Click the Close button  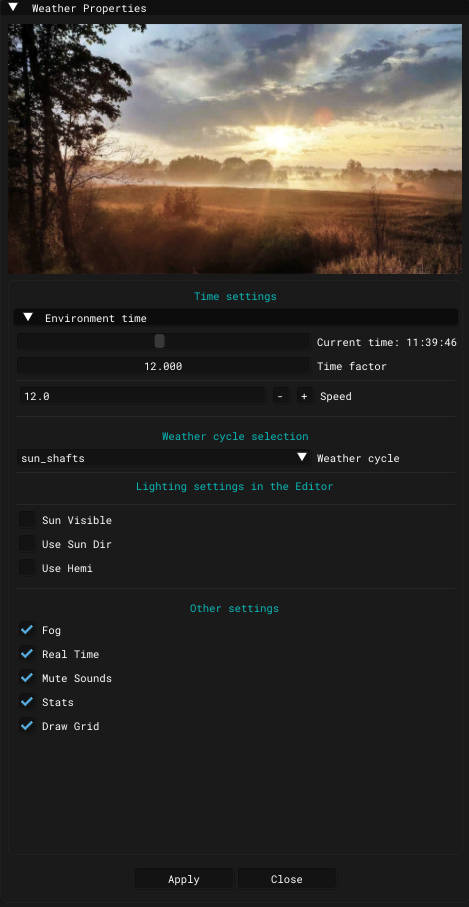pyautogui.click(x=287, y=879)
